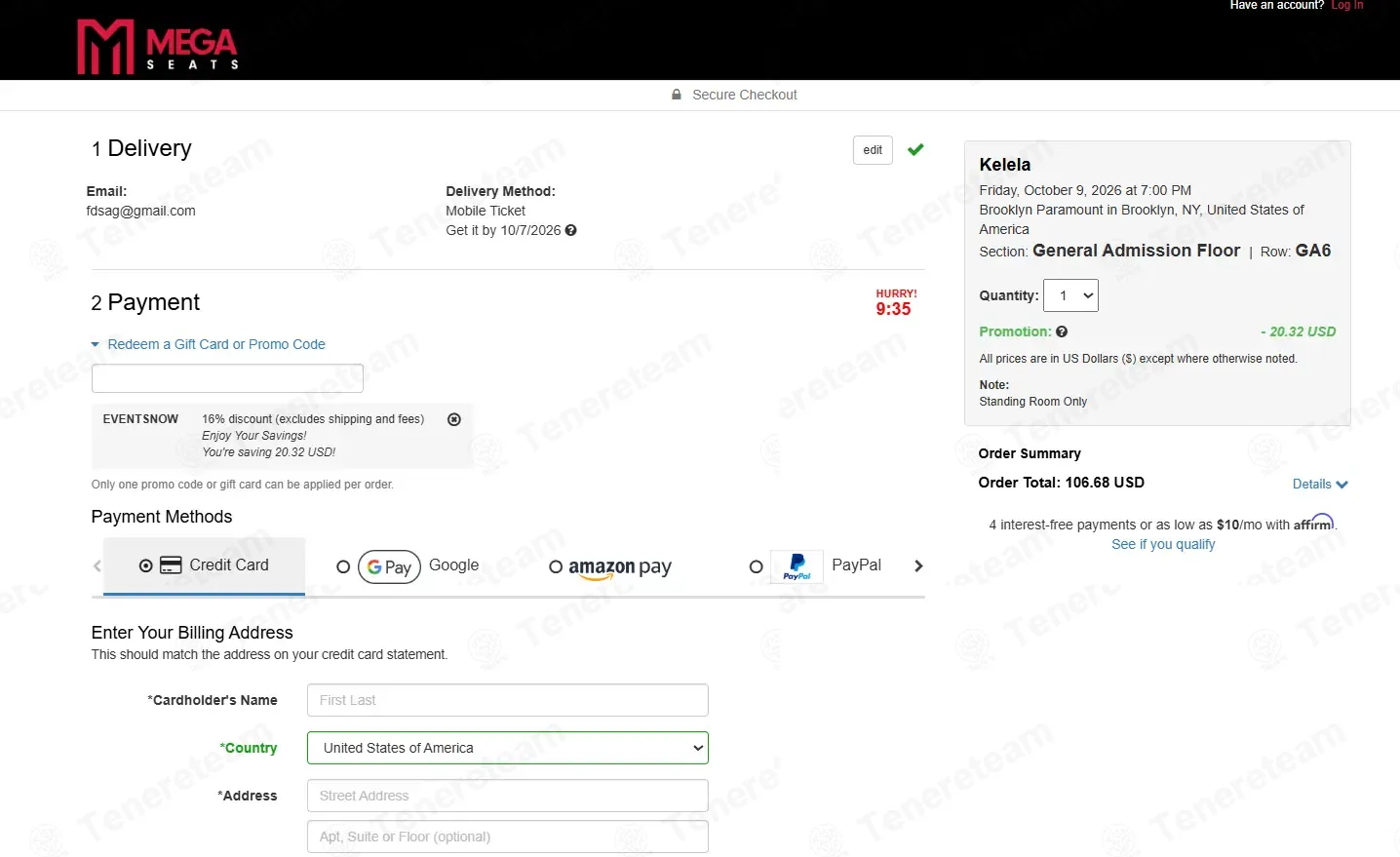The image size is (1400, 857).
Task: Click the 9:35 countdown timer
Action: pyautogui.click(x=893, y=309)
